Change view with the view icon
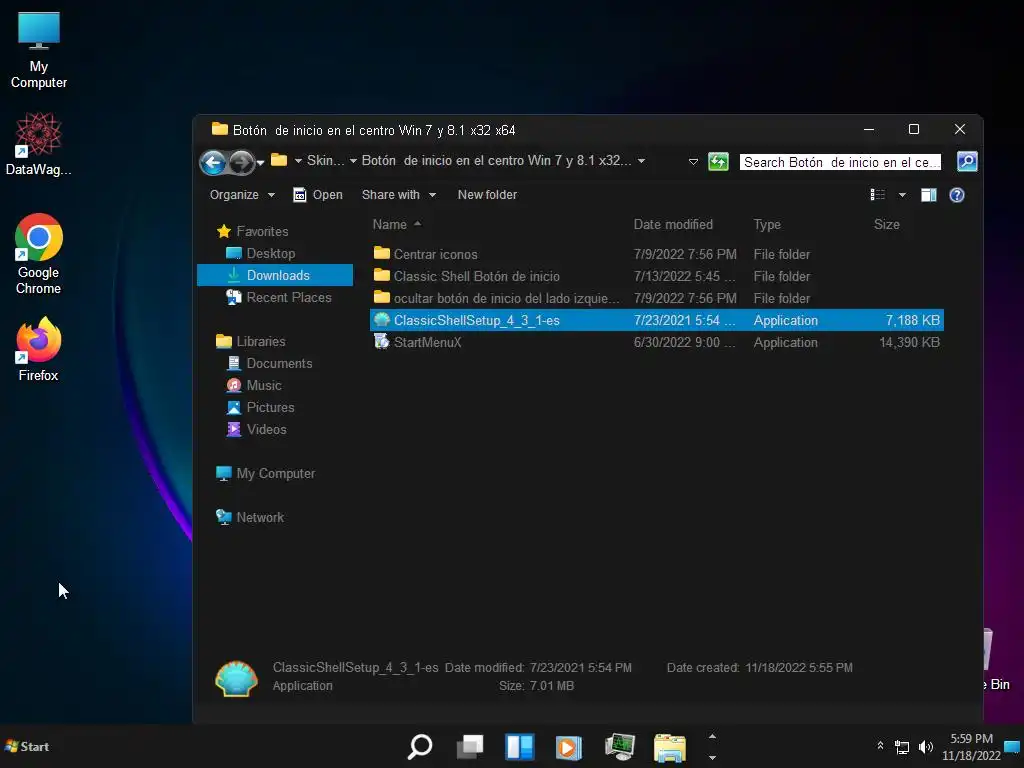This screenshot has height=768, width=1024. (878, 195)
